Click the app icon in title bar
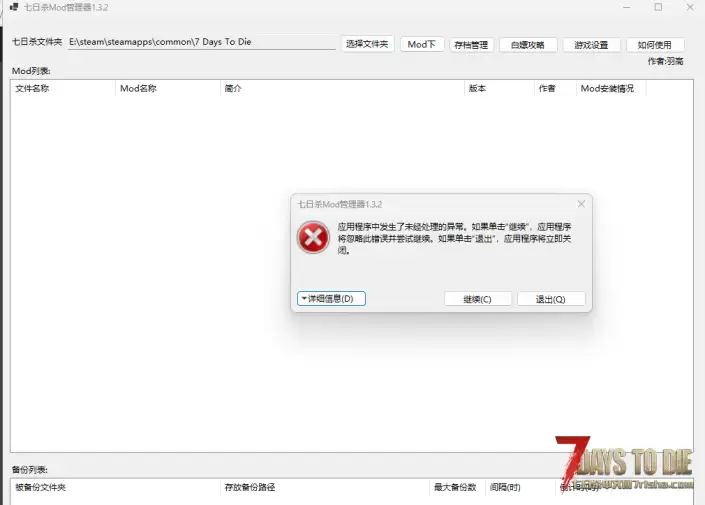Viewport: 705px width, 505px height. 13,8
